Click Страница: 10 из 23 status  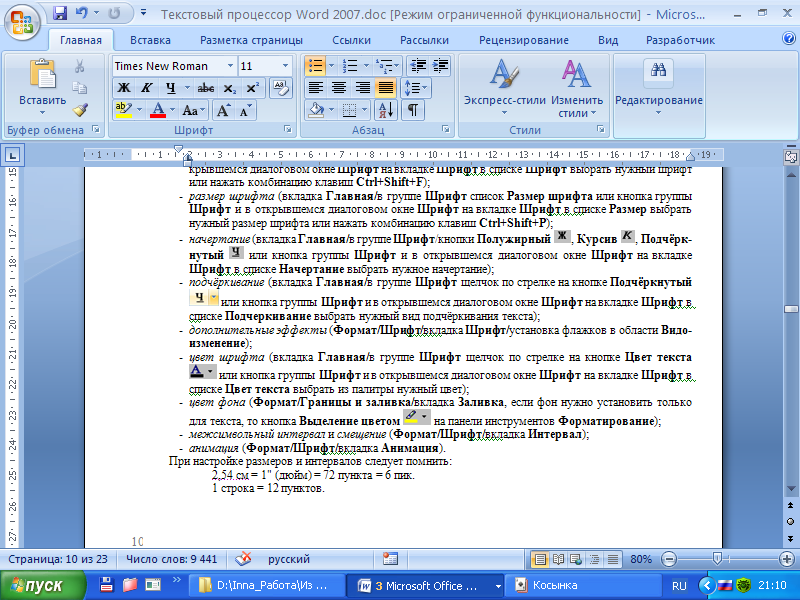click(58, 559)
